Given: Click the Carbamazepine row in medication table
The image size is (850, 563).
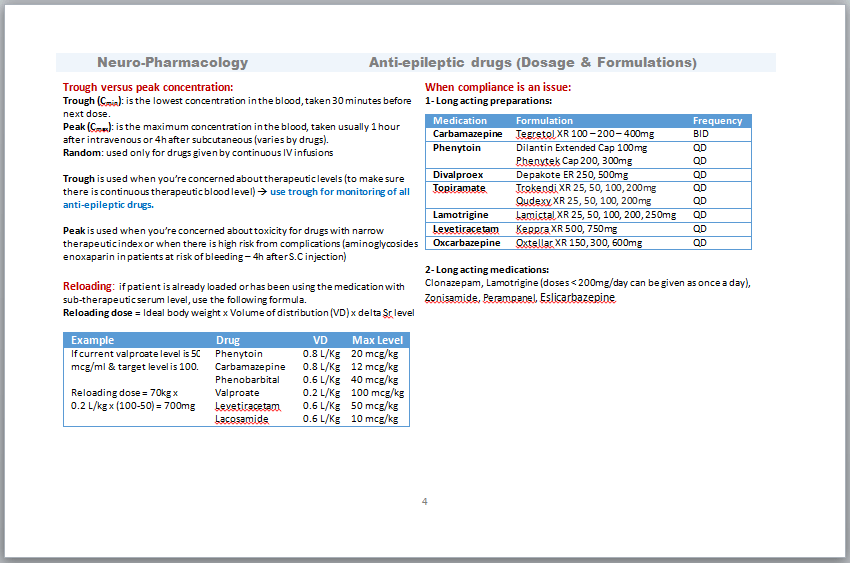Looking at the screenshot, I should [467, 134].
